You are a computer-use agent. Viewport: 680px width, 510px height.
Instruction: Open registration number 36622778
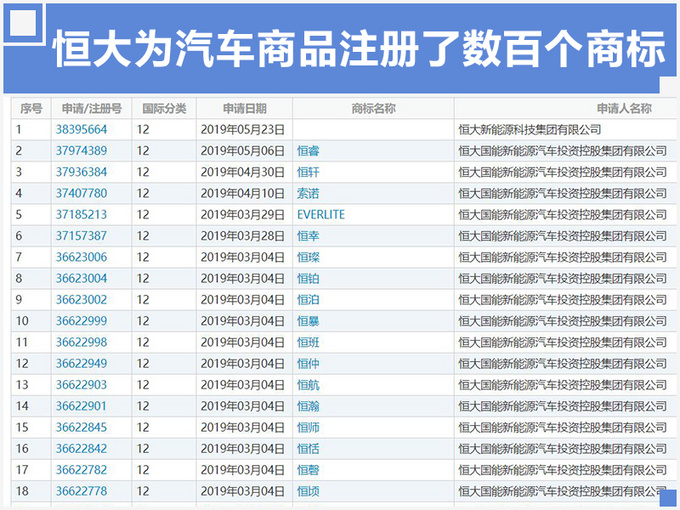[x=81, y=490]
